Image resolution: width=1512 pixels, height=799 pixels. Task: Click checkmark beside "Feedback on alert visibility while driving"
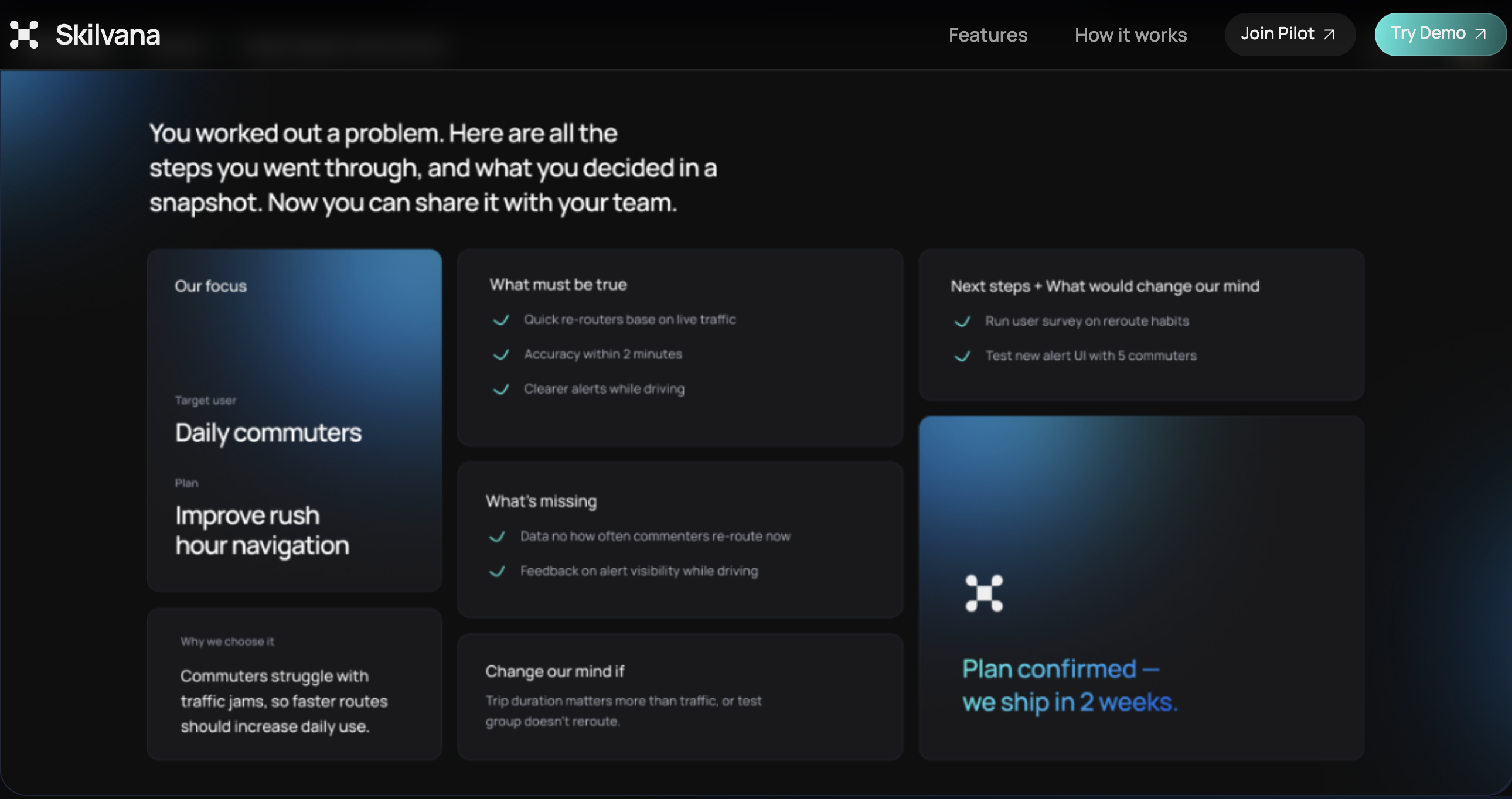coord(498,572)
